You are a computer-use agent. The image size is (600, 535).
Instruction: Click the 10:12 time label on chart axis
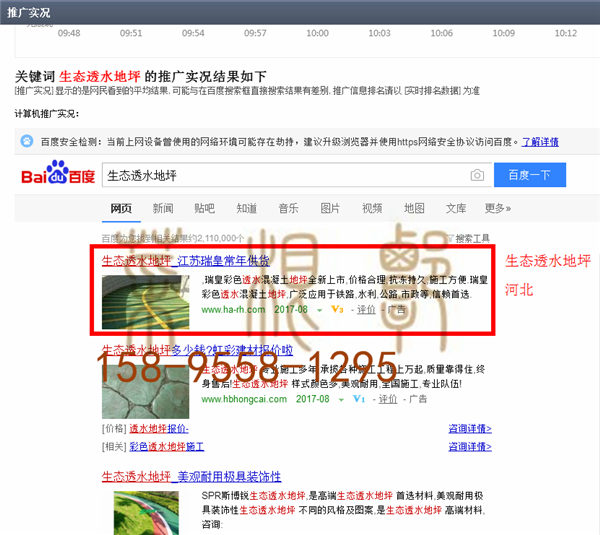pos(566,33)
